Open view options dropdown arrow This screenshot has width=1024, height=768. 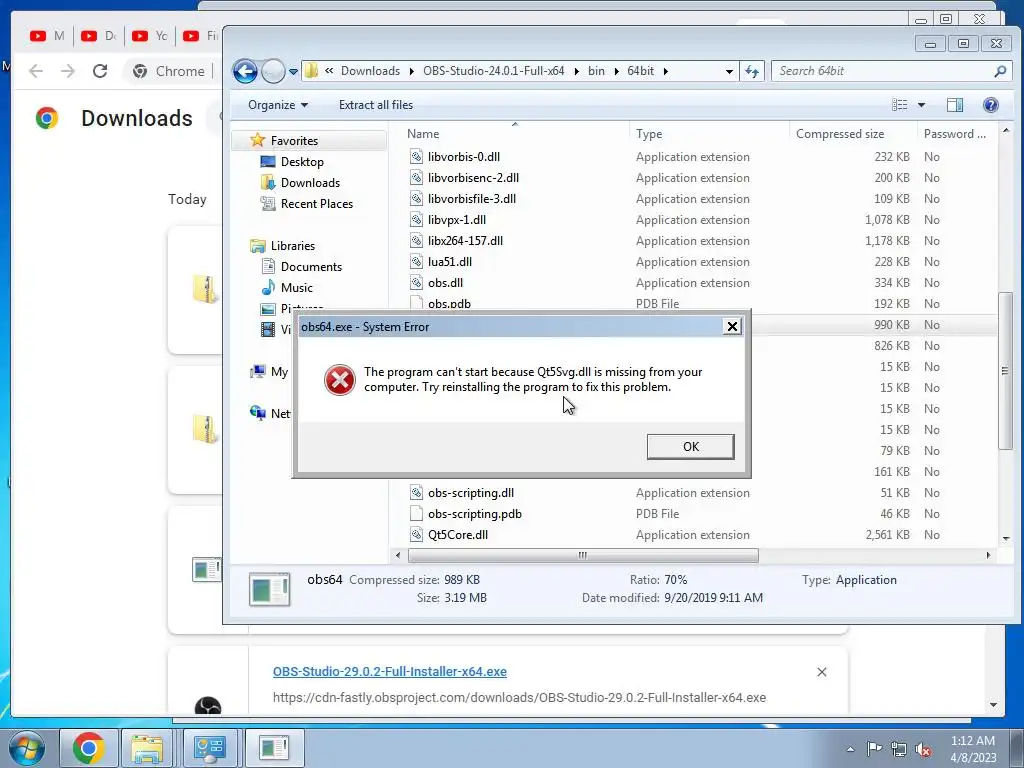921,104
